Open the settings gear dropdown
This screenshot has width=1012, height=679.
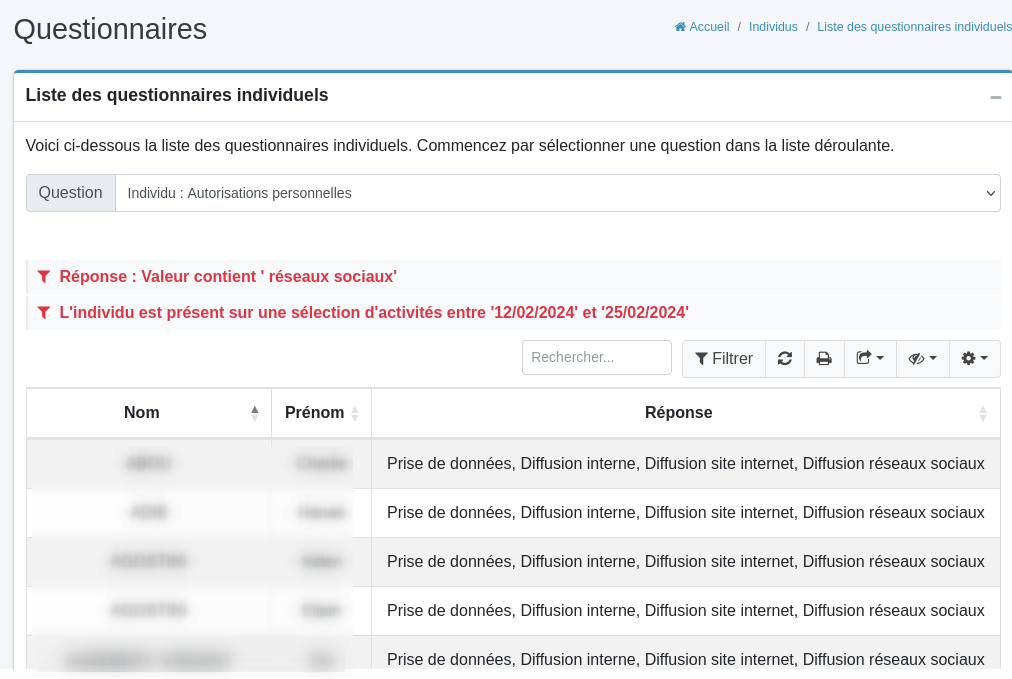(974, 359)
